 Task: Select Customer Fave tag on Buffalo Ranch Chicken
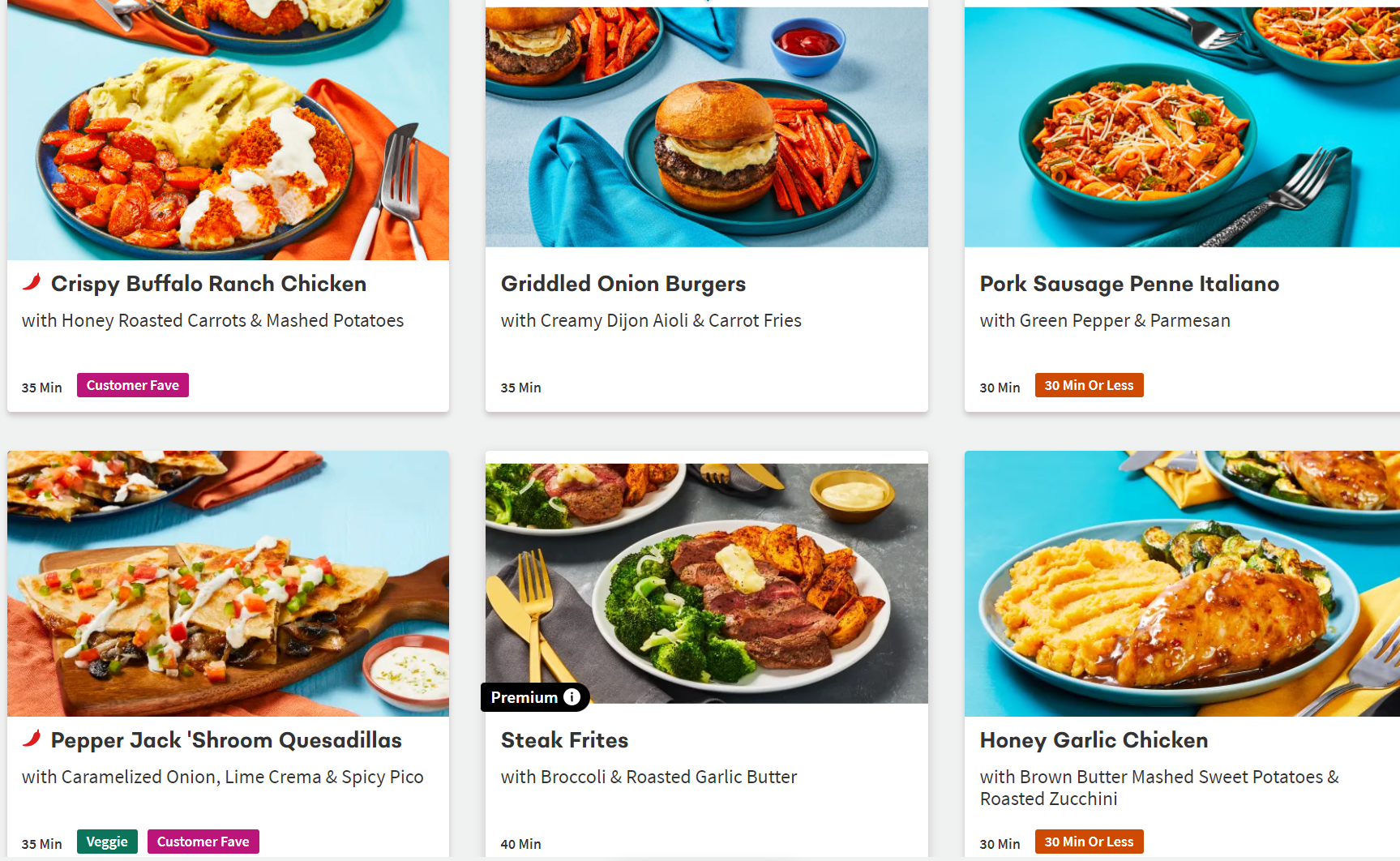pyautogui.click(x=133, y=385)
